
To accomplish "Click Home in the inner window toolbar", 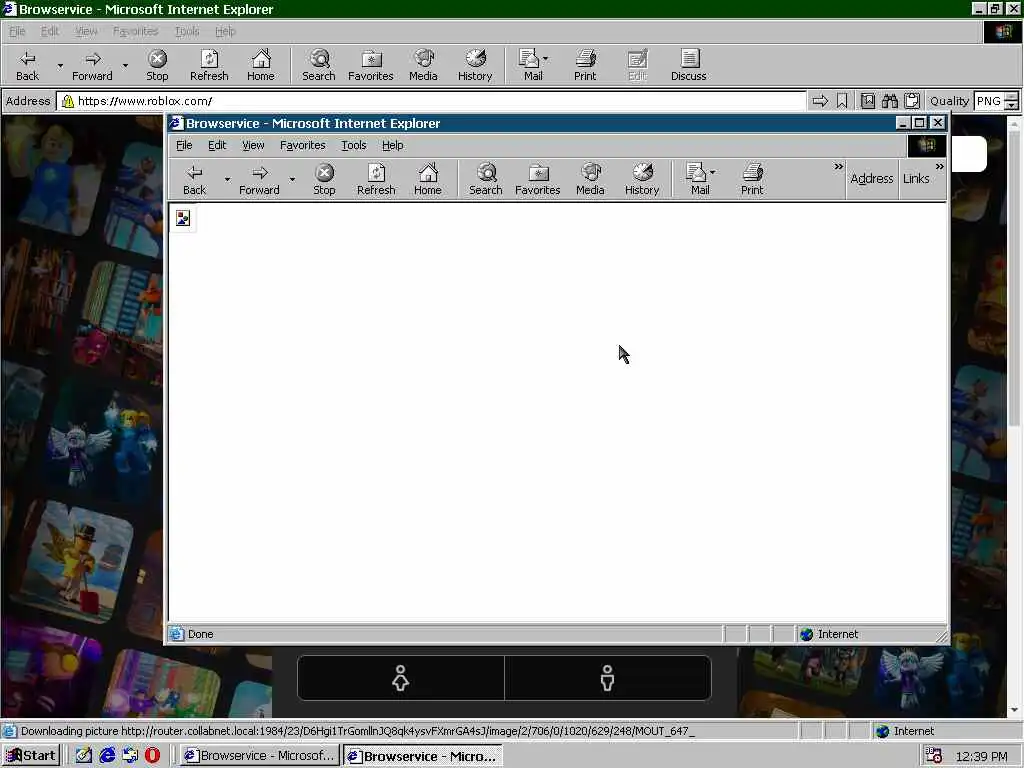I will 428,180.
